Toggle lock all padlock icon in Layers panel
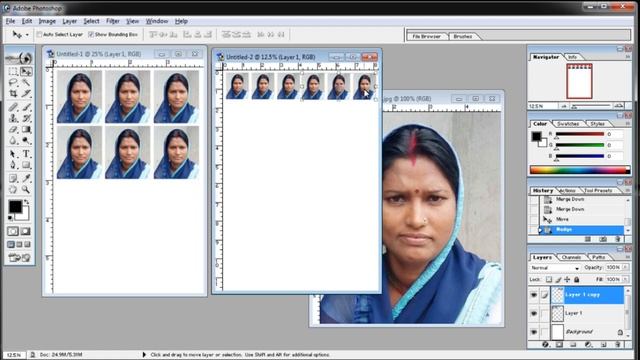640x360 pixels. pyautogui.click(x=577, y=280)
